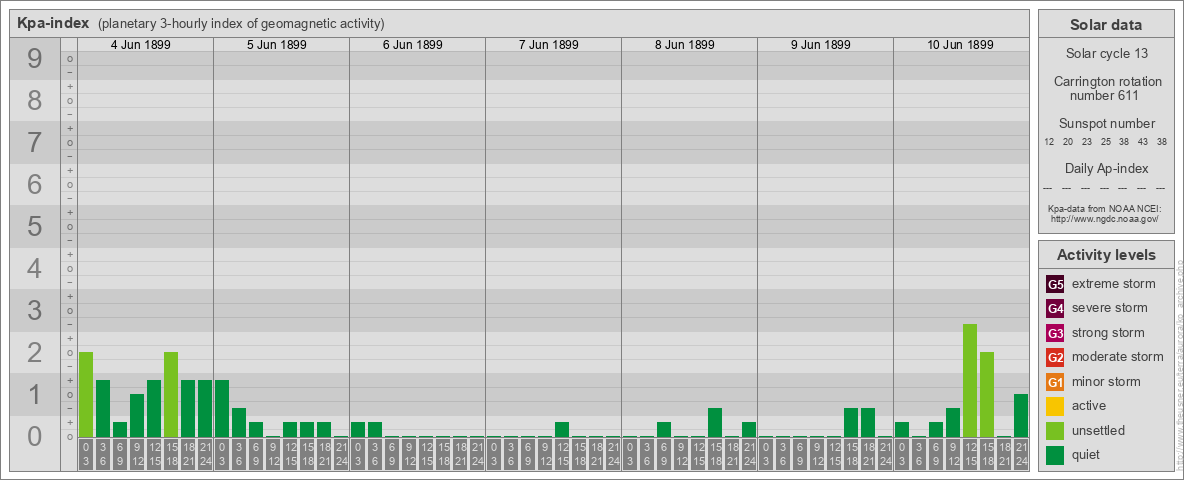Click the light green 15-18h bar on 10 Jun
This screenshot has width=1184, height=480.
(987, 394)
